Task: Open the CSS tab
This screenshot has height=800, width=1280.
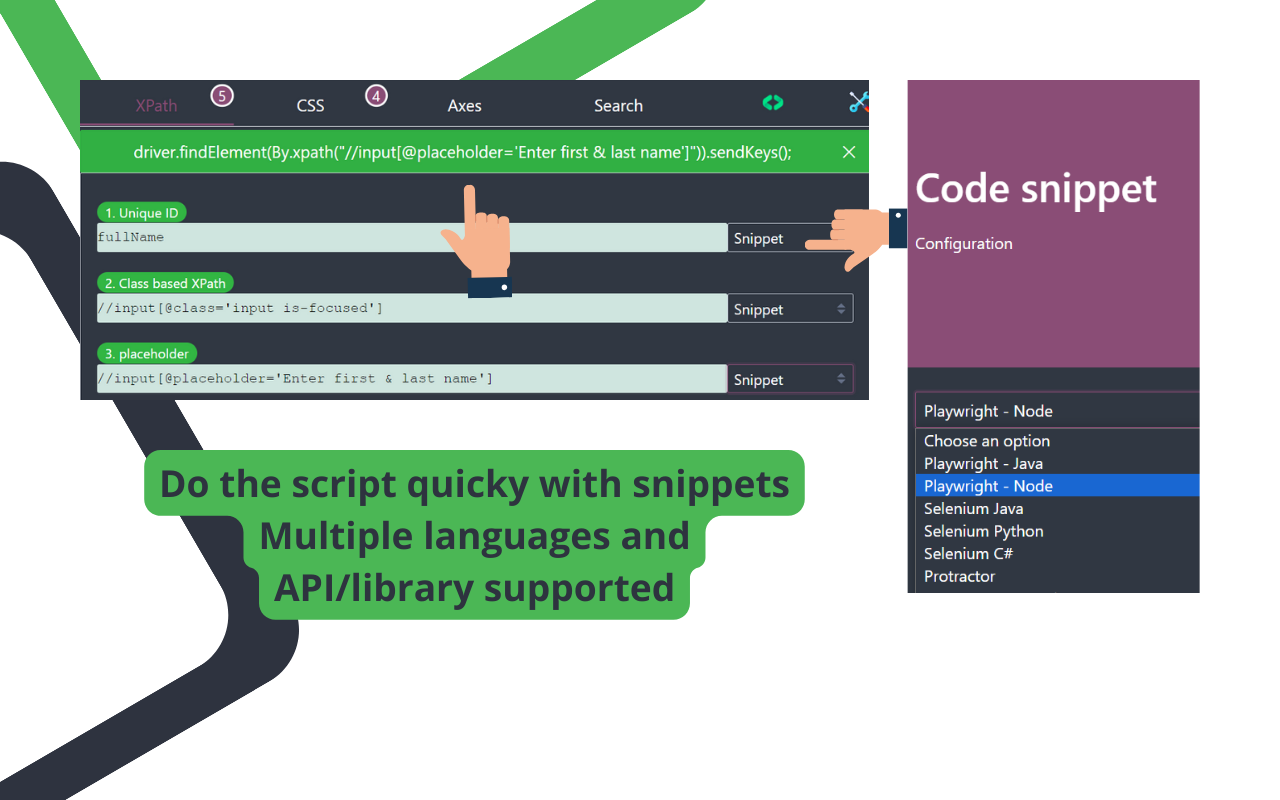Action: [x=310, y=106]
